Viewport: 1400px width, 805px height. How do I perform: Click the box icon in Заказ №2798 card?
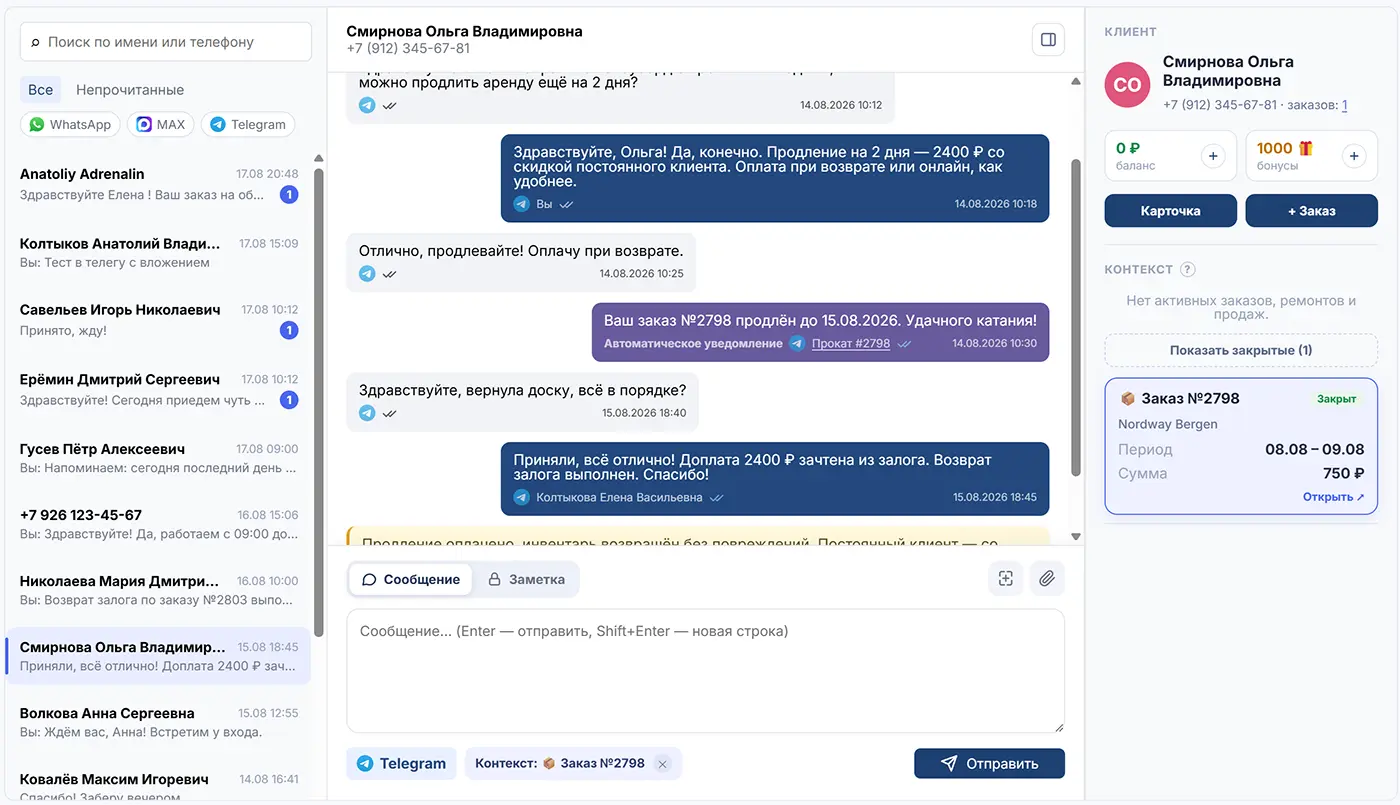pyautogui.click(x=1128, y=398)
